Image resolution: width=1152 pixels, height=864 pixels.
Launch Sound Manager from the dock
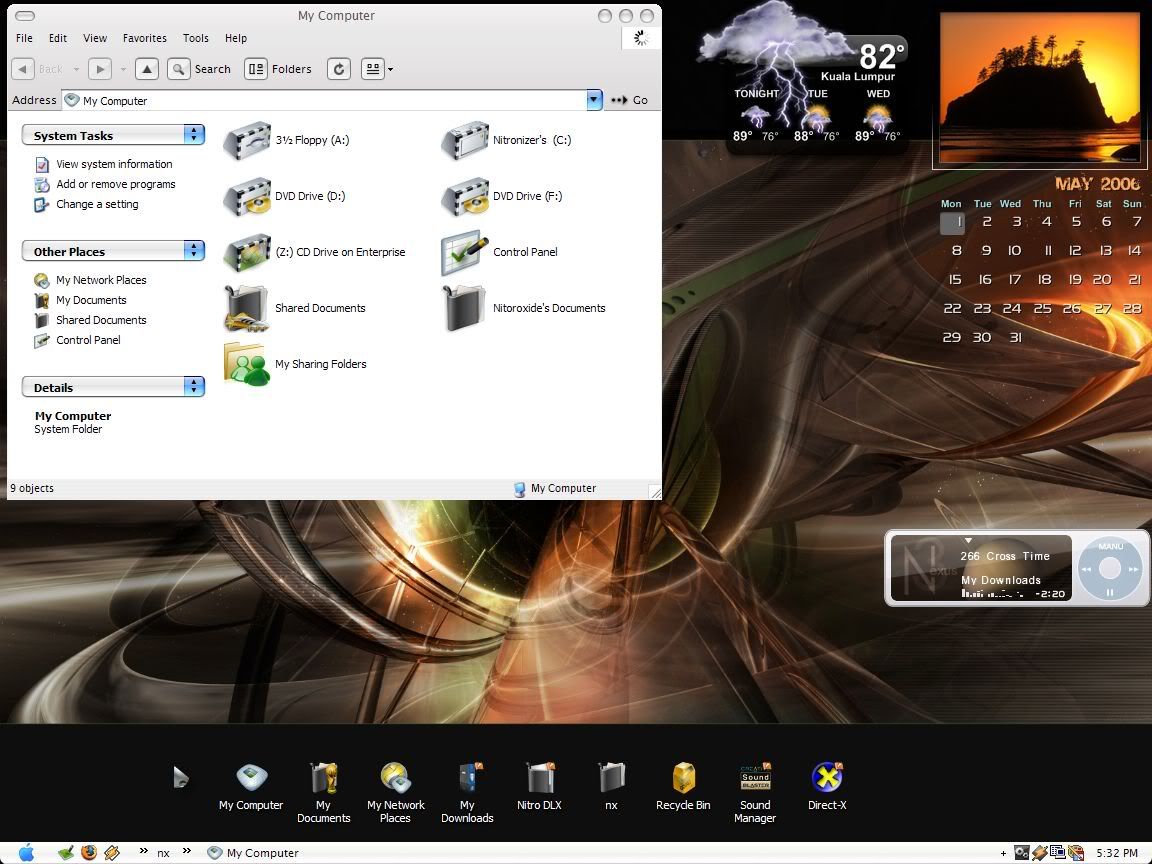tap(755, 778)
